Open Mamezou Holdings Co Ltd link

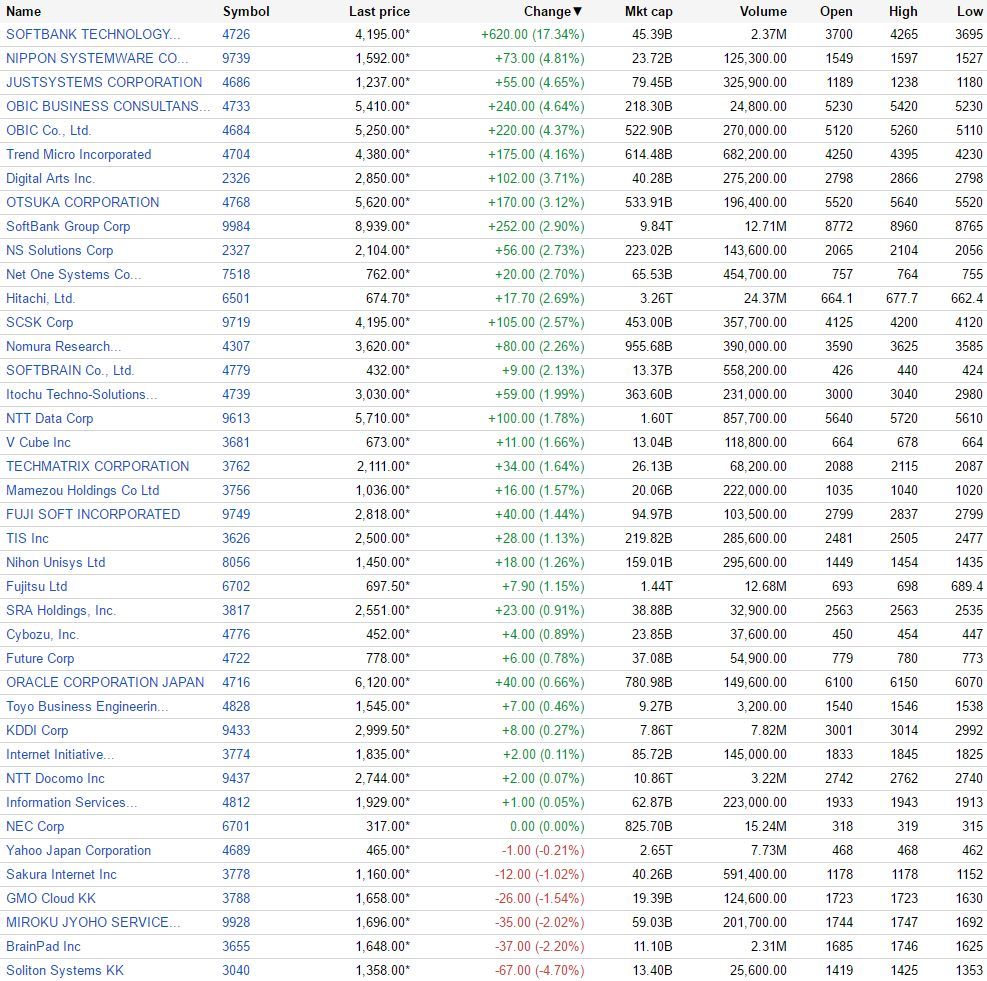pos(82,490)
